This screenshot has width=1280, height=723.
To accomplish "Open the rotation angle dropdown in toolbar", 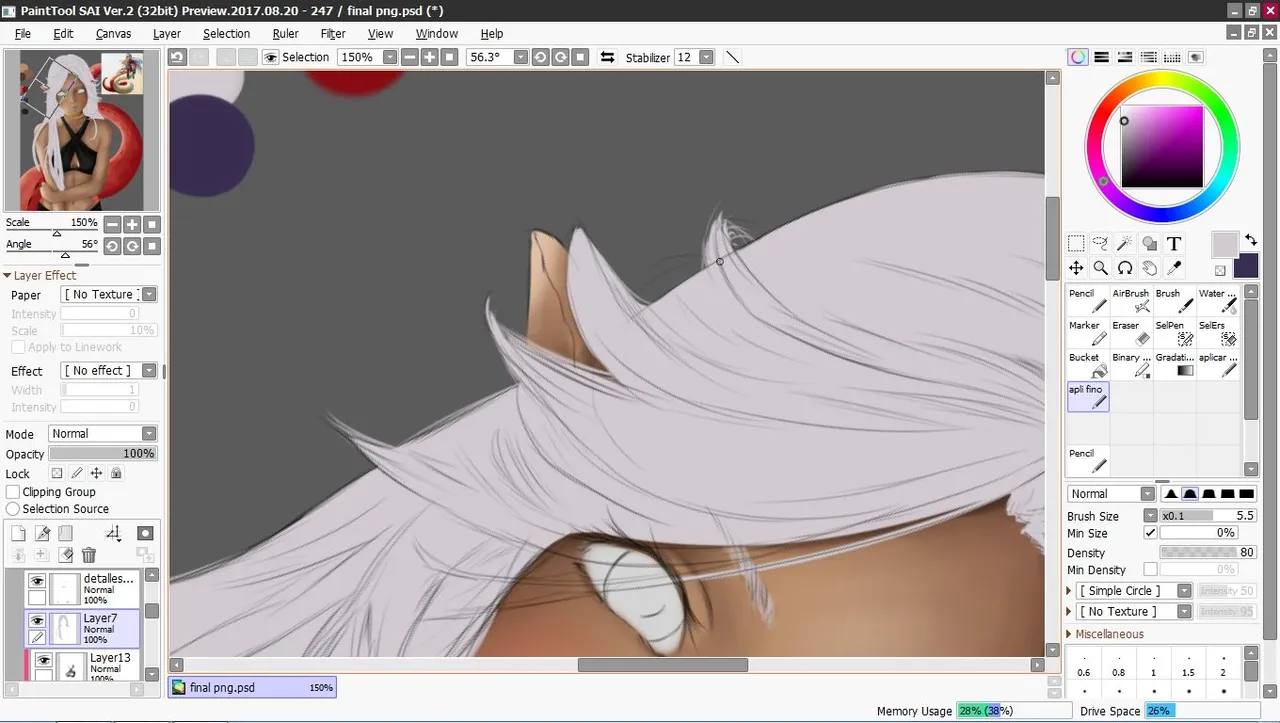I will pyautogui.click(x=520, y=57).
